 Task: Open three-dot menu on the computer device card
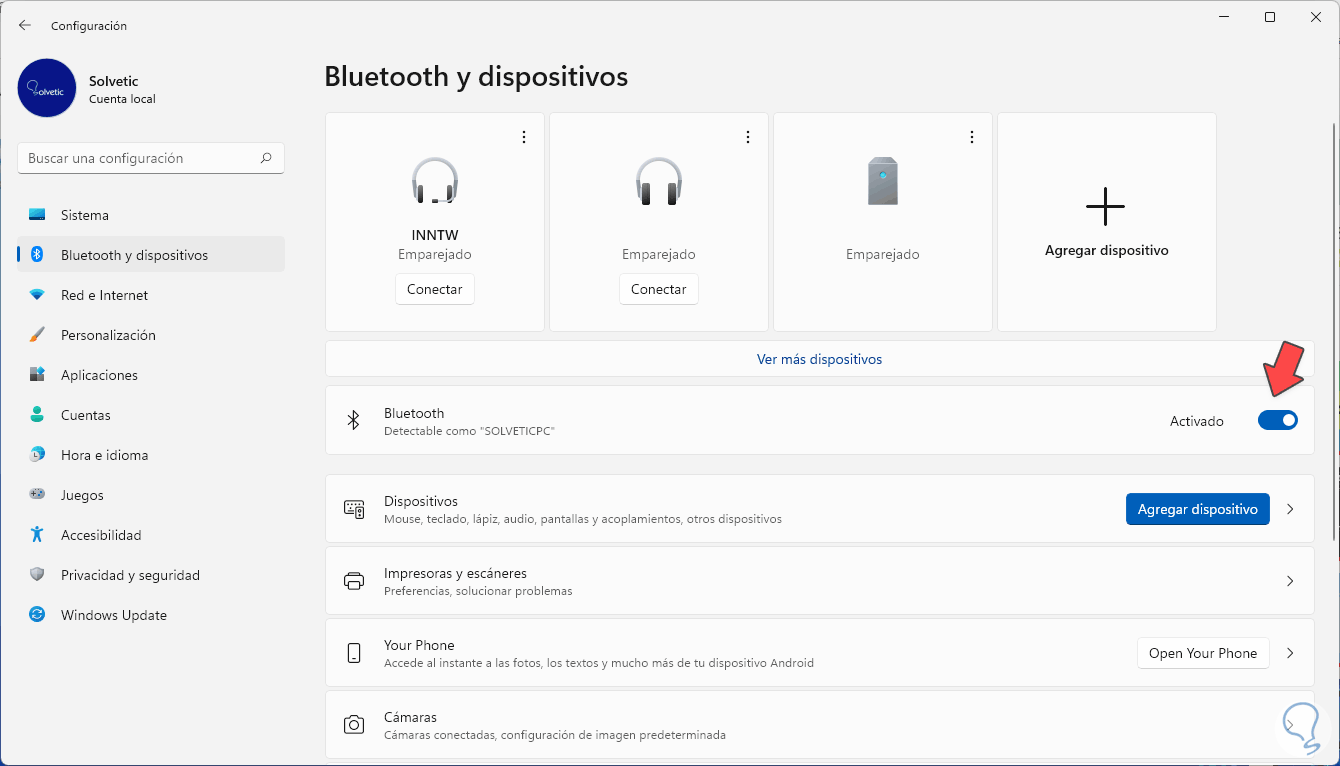[x=972, y=137]
